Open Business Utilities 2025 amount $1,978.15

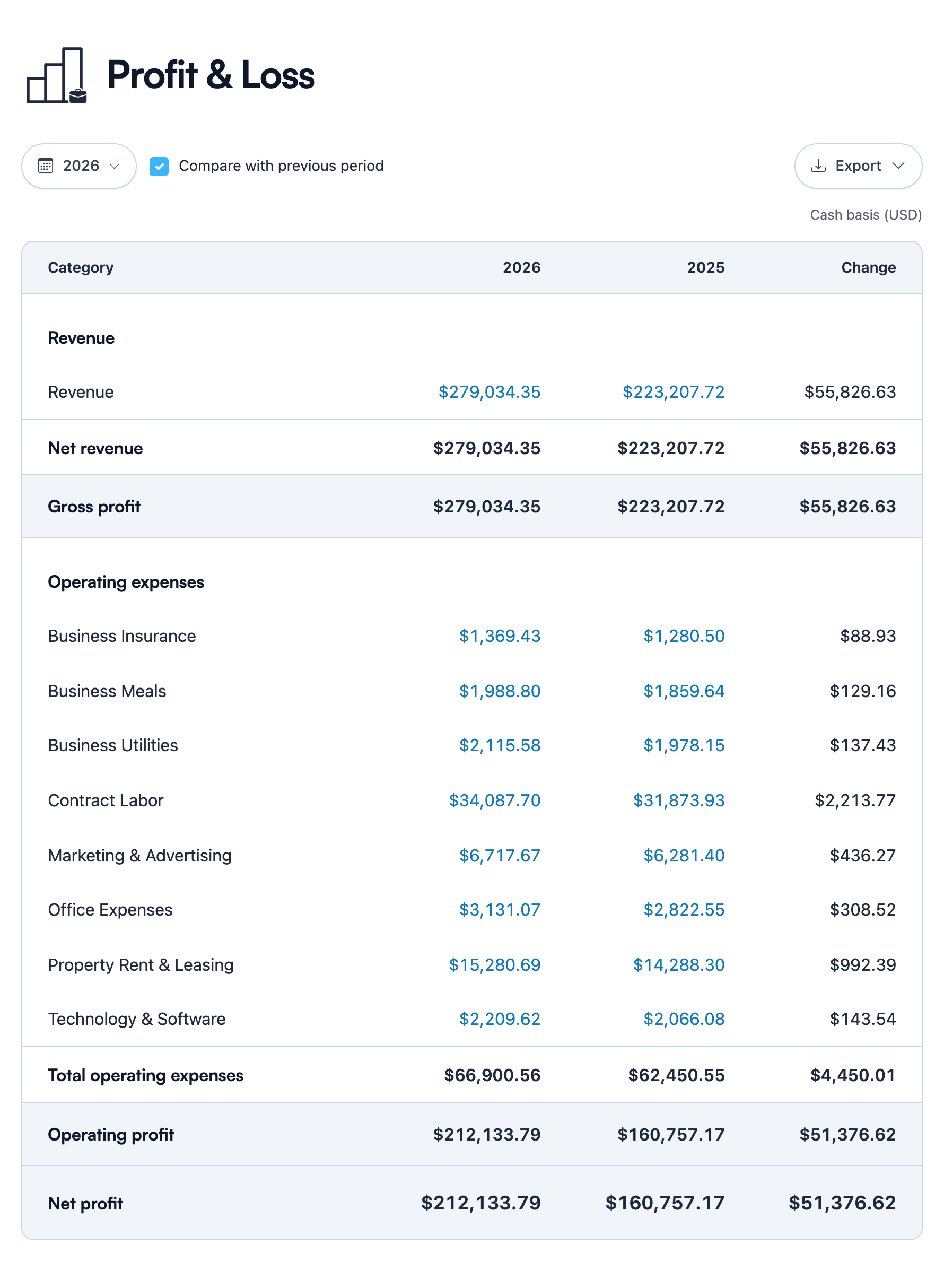pyautogui.click(x=684, y=745)
